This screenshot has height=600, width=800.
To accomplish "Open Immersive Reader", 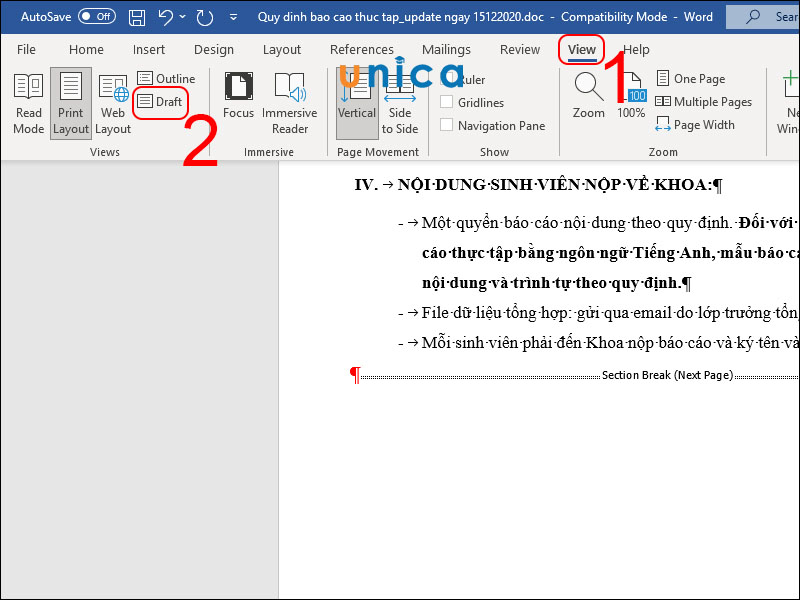I will [x=290, y=103].
